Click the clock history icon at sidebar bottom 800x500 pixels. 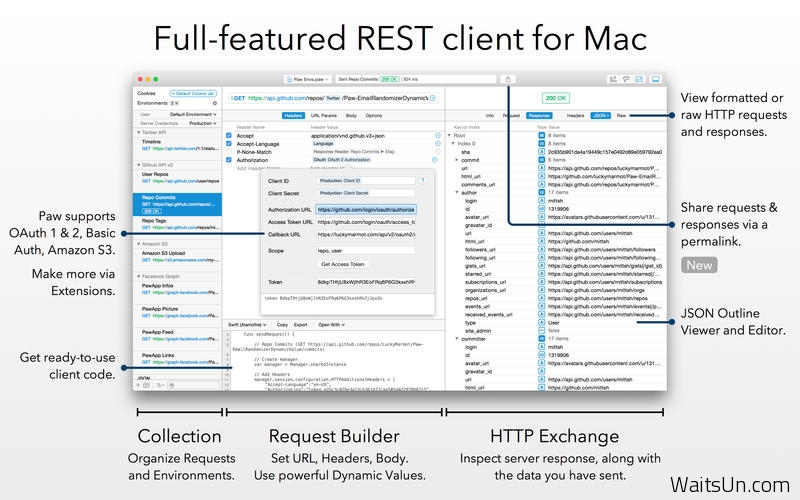pyautogui.click(x=172, y=385)
